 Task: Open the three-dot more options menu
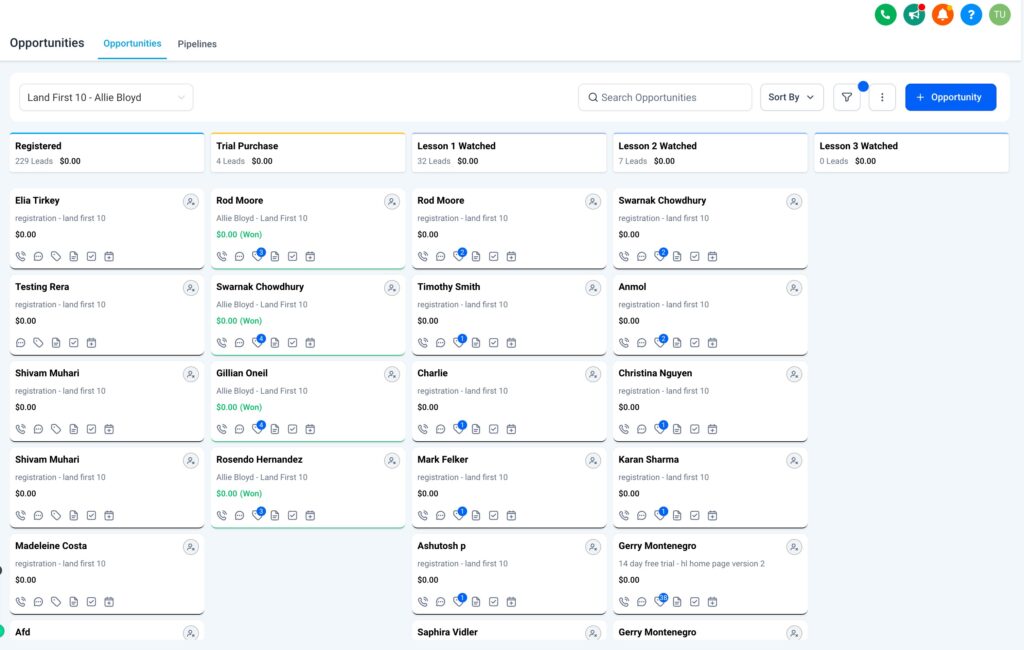(x=882, y=96)
